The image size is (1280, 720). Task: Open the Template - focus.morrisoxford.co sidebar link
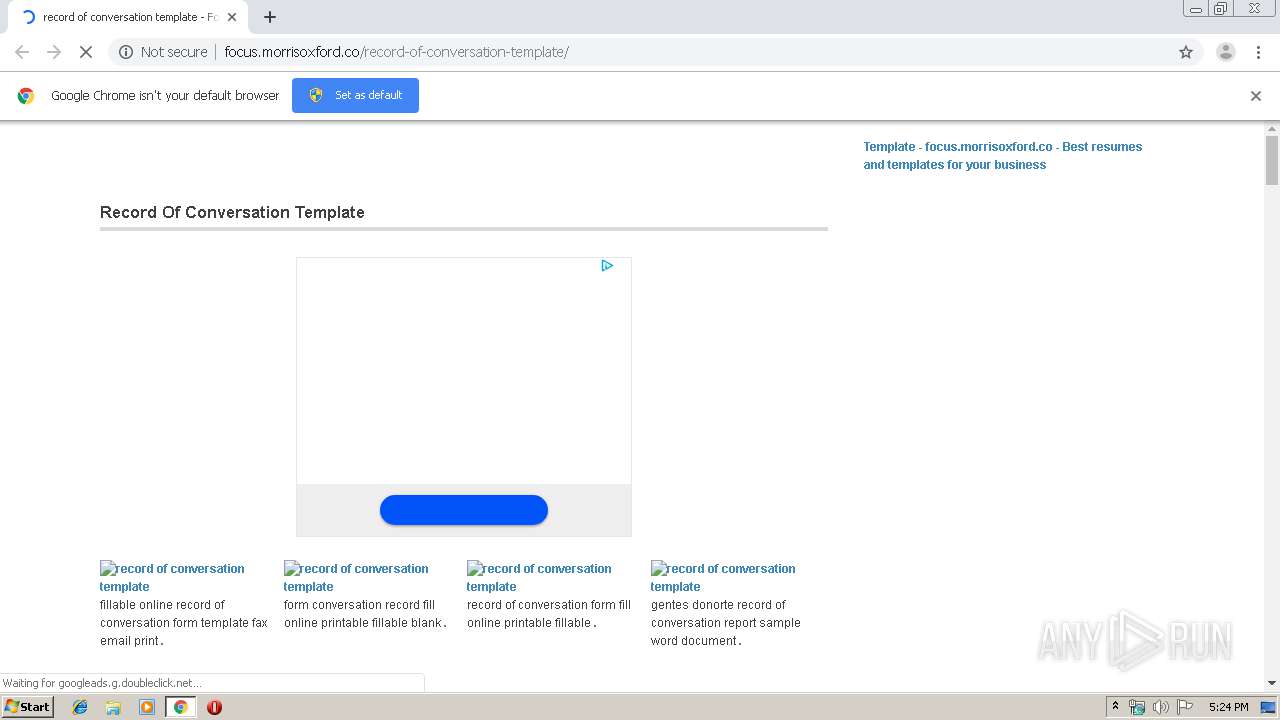1003,155
